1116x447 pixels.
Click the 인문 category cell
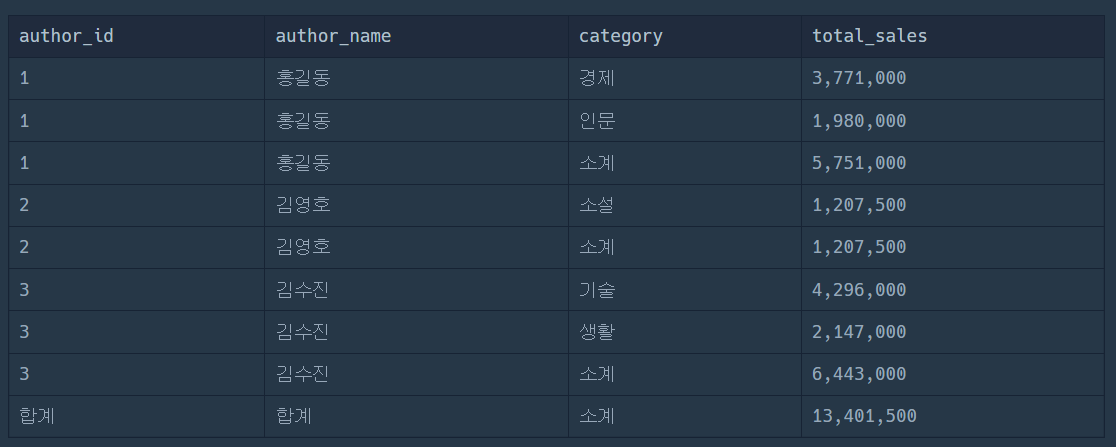(x=685, y=121)
